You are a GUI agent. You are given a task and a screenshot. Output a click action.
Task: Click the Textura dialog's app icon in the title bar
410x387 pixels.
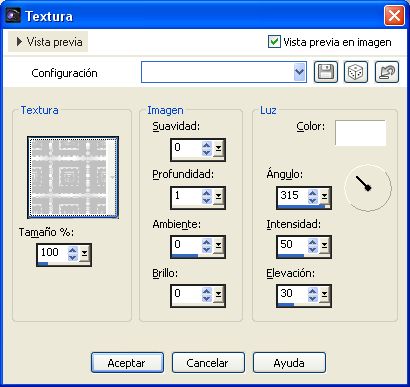tap(13, 16)
